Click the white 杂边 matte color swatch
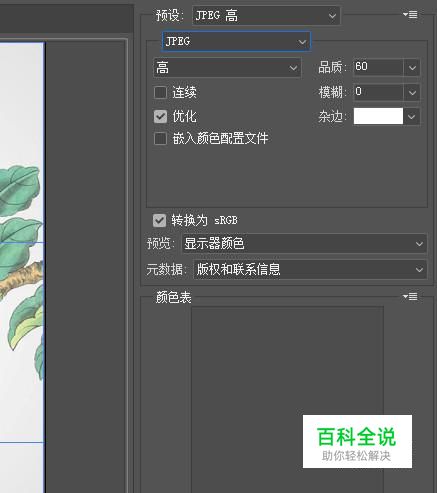The width and height of the screenshot is (437, 493). (378, 116)
